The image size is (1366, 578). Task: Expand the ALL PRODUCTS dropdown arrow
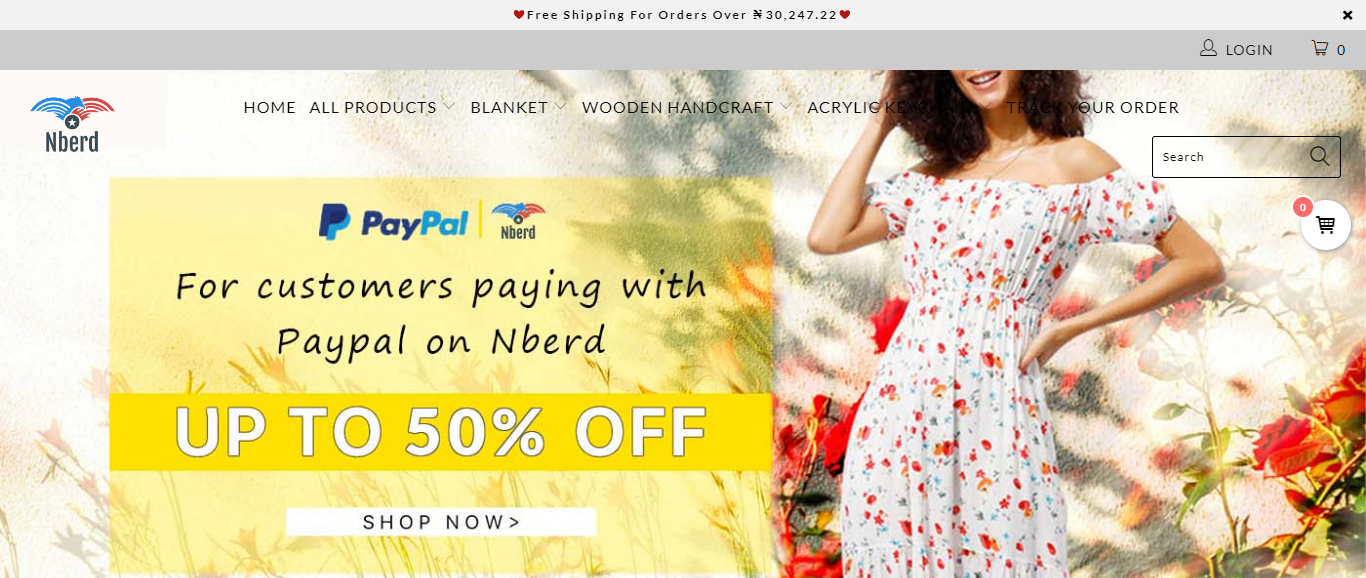coord(449,107)
